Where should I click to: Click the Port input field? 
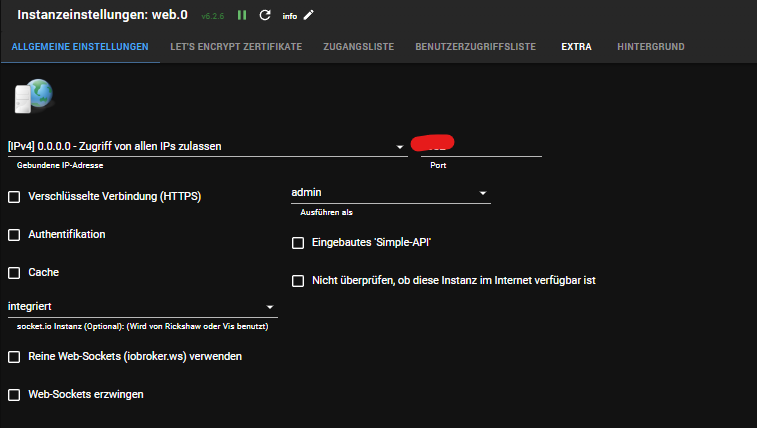[480, 146]
